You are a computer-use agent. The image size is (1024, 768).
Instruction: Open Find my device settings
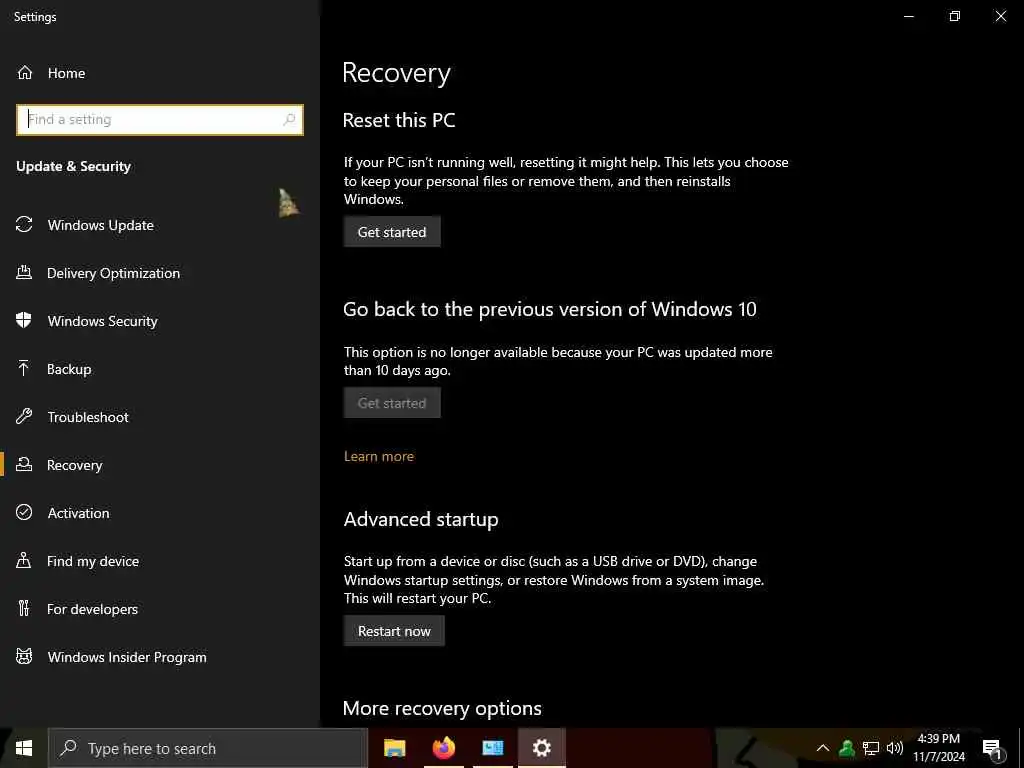tap(160, 560)
